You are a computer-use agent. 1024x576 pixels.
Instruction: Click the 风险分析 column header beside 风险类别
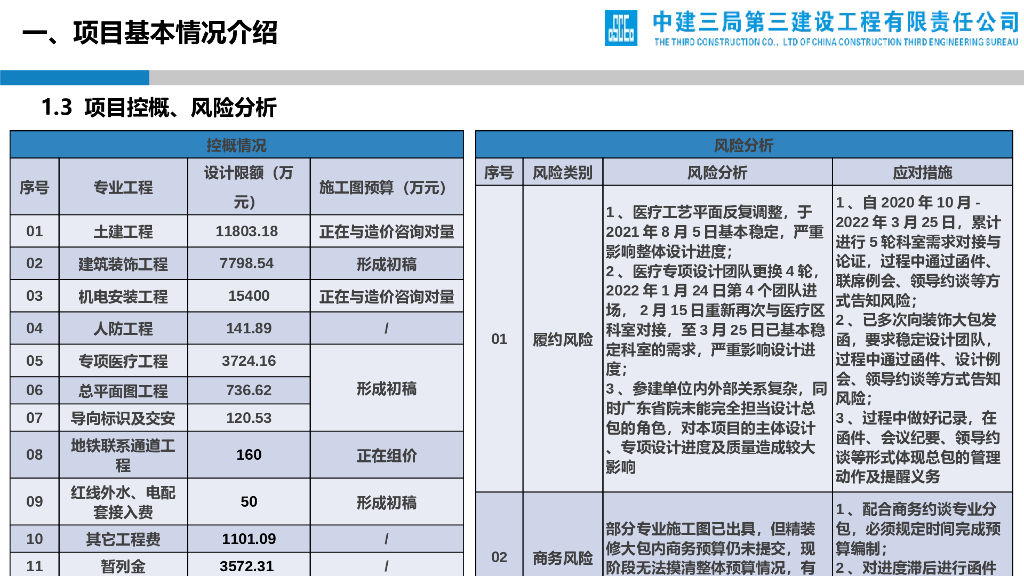click(717, 172)
